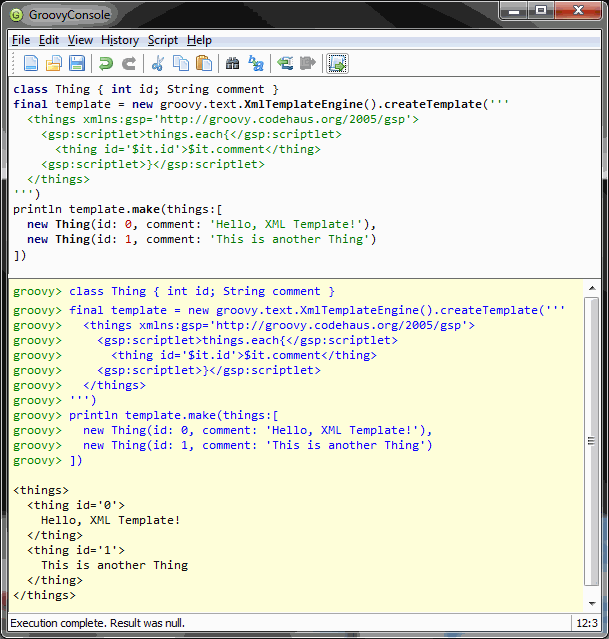
Task: Run the script with the execute icon
Action: point(337,64)
